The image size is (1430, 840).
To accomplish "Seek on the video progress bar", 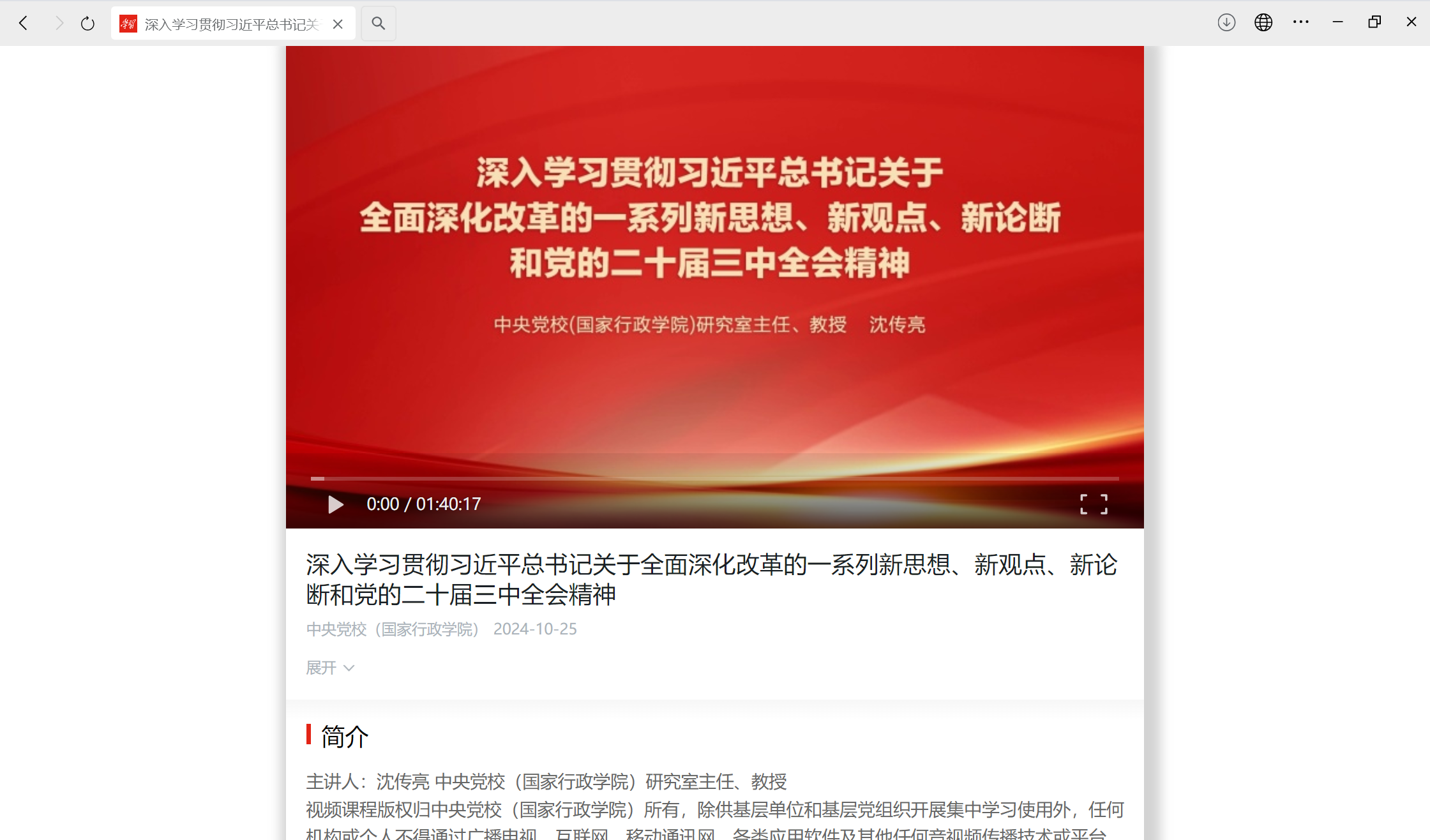I will point(715,478).
